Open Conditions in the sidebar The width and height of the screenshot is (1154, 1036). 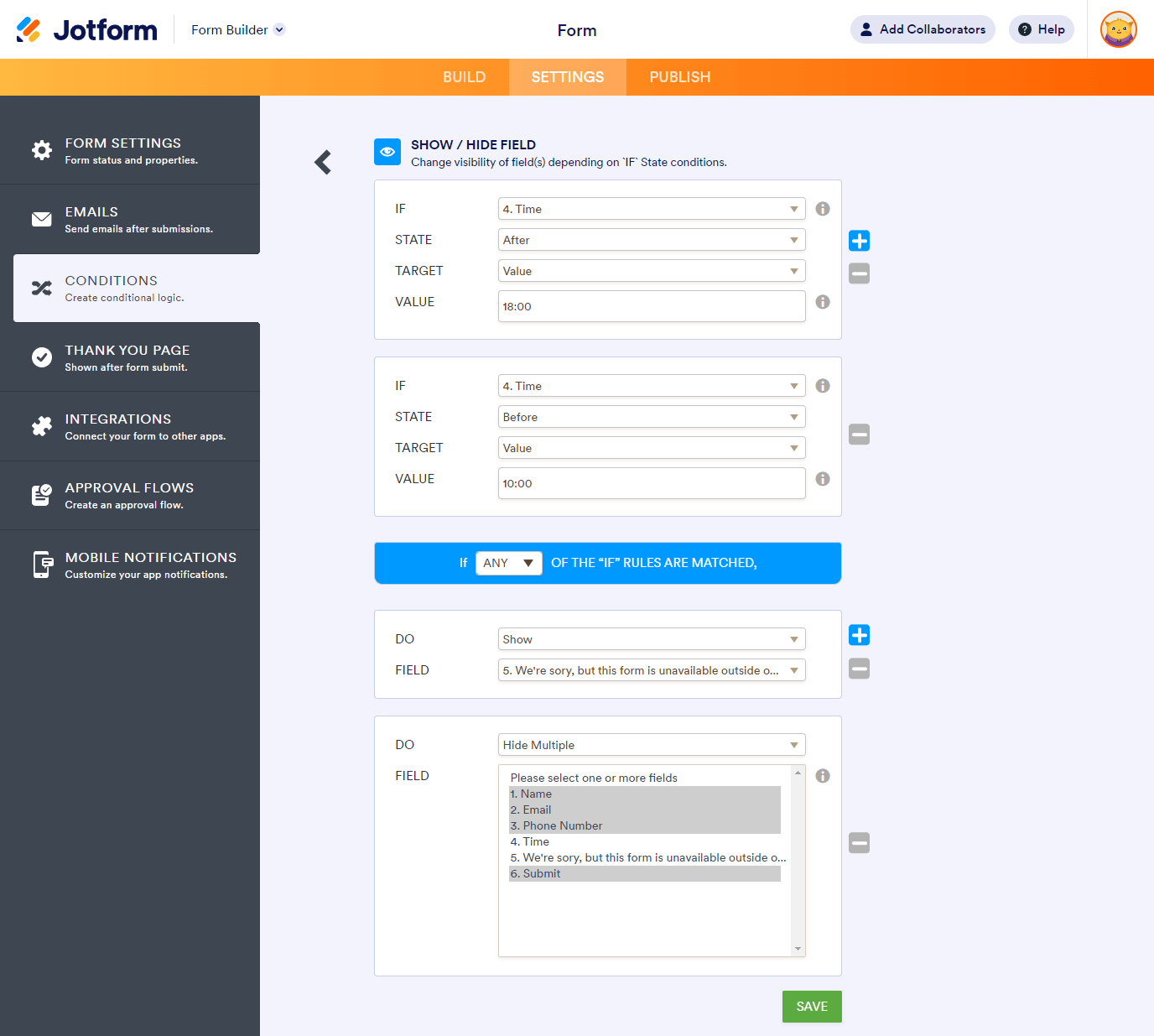pyautogui.click(x=137, y=289)
